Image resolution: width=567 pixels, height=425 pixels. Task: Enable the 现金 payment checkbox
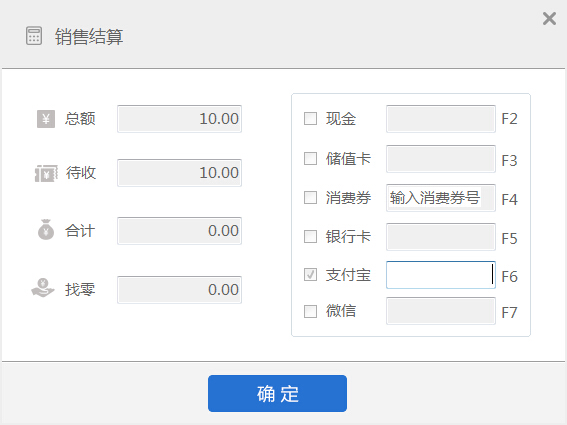click(x=310, y=118)
